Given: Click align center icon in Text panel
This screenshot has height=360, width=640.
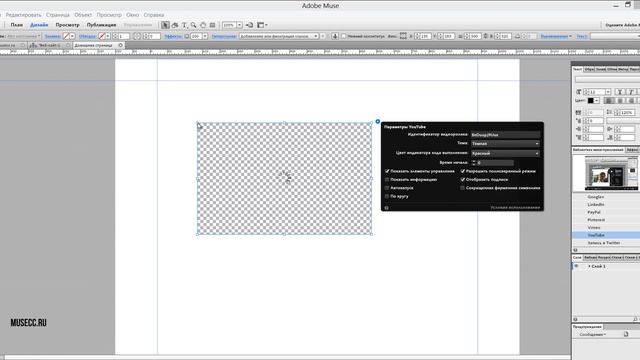Looking at the screenshot, I should tap(620, 100).
